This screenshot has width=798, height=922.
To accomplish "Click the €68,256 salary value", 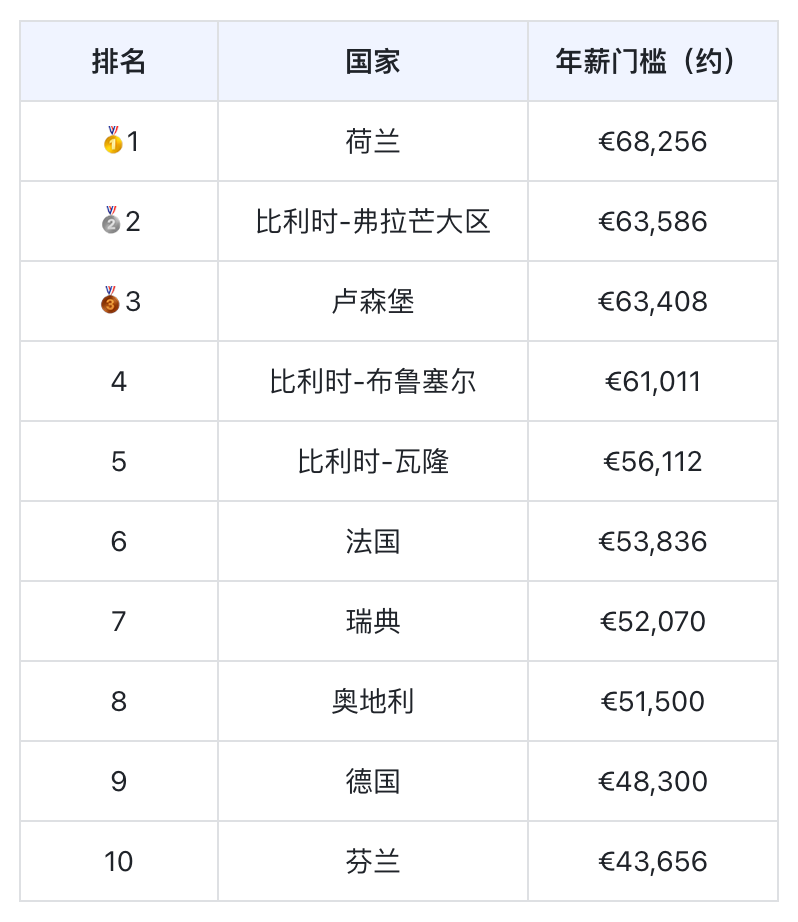I will pos(652,142).
